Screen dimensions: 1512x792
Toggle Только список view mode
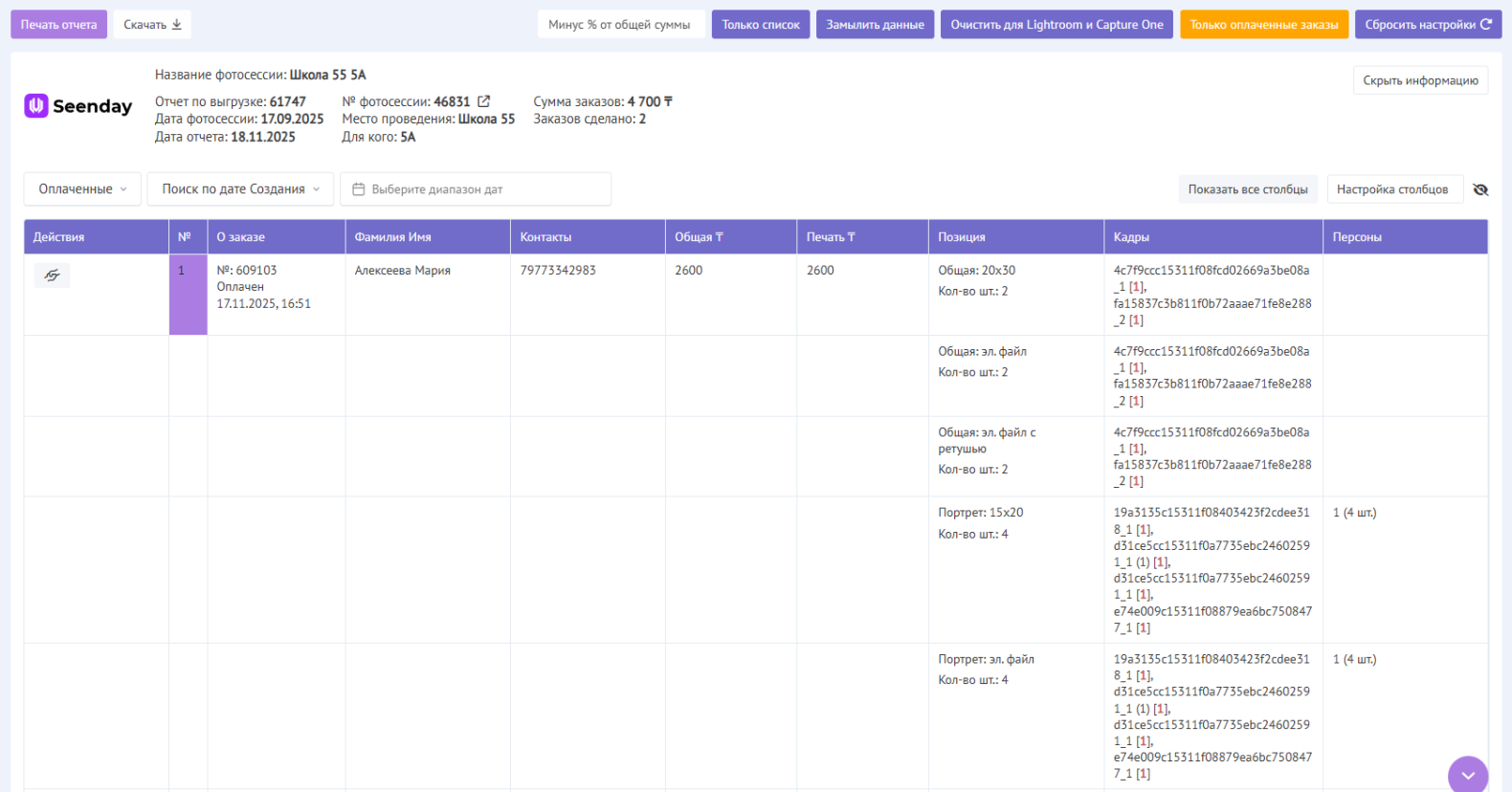[x=761, y=25]
